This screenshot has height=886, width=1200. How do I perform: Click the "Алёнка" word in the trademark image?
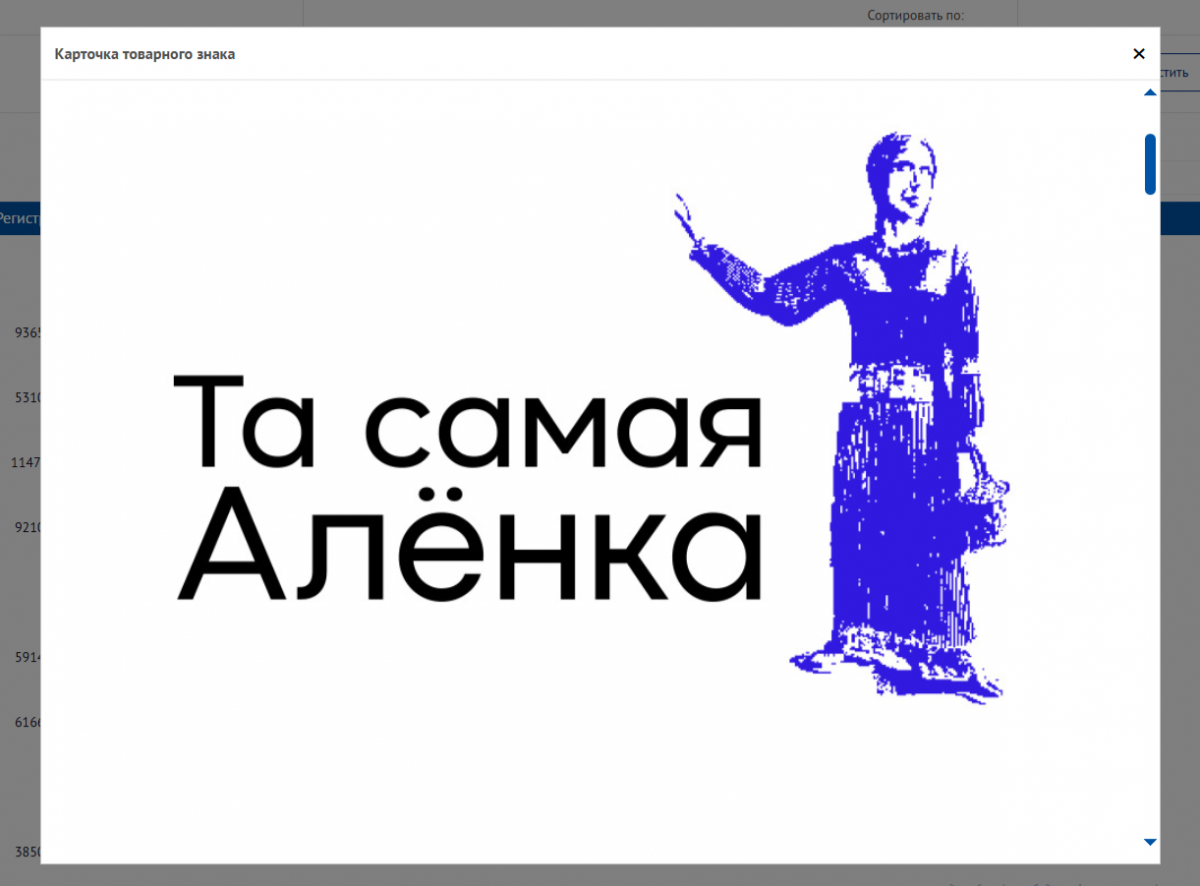click(467, 545)
